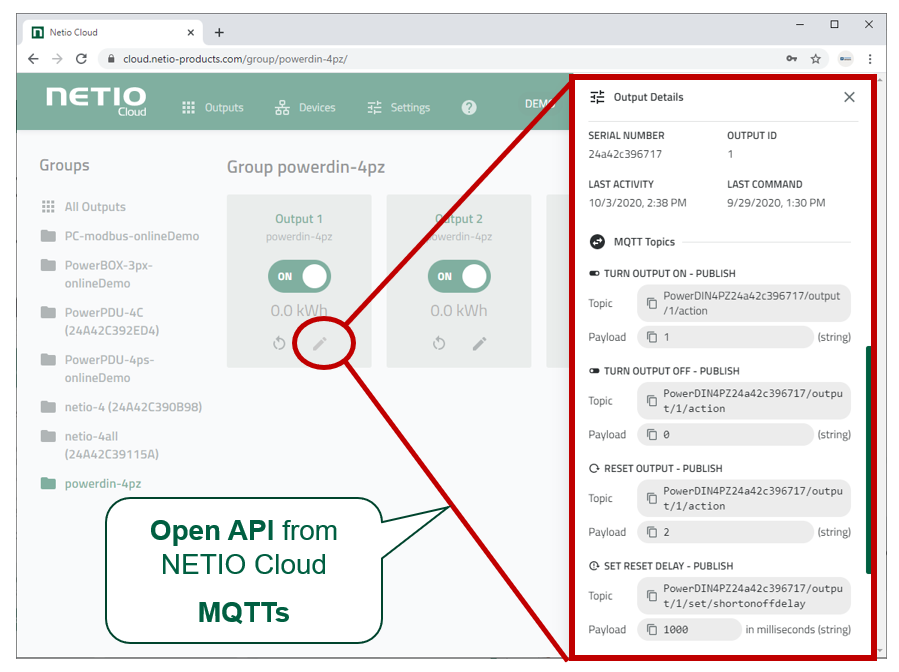Click the help question mark icon
This screenshot has height=672, width=899.
(x=469, y=107)
